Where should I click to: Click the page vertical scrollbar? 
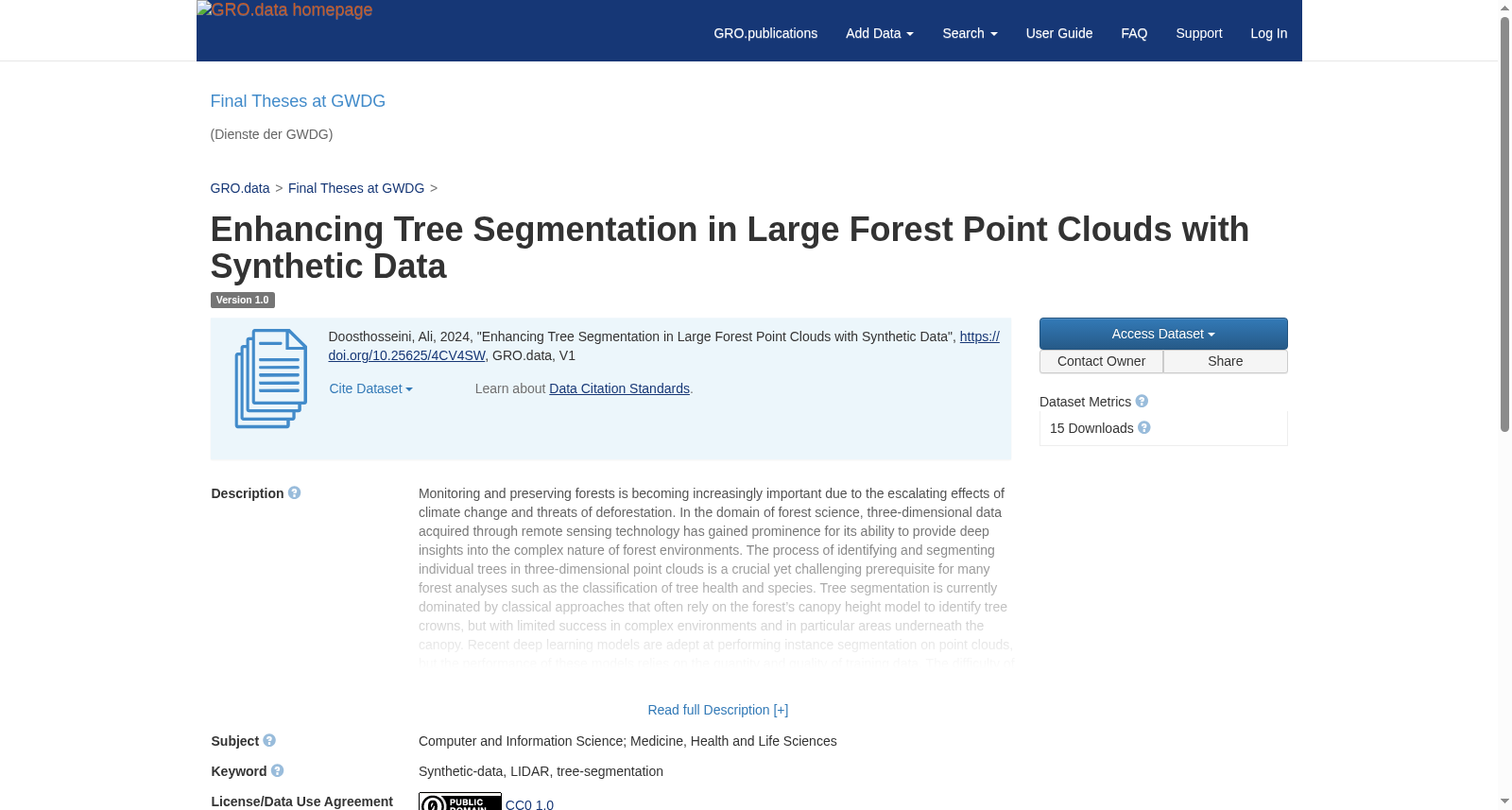click(x=1504, y=225)
